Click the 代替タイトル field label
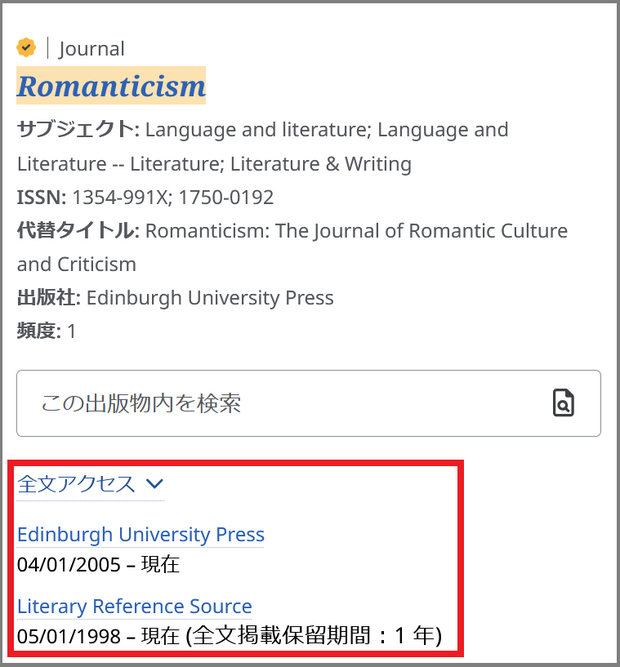This screenshot has height=667, width=620. [76, 231]
